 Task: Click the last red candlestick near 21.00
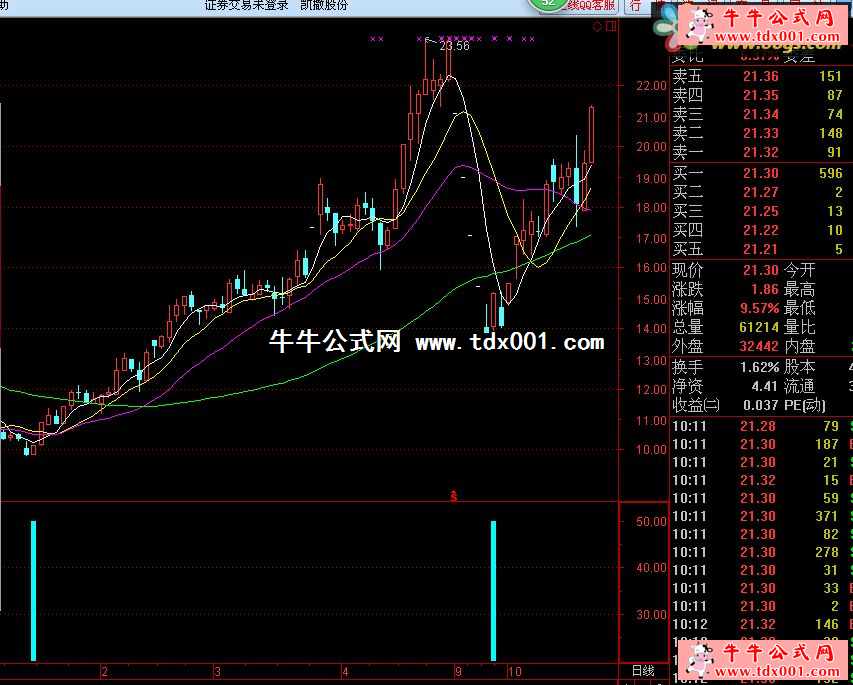[x=591, y=134]
